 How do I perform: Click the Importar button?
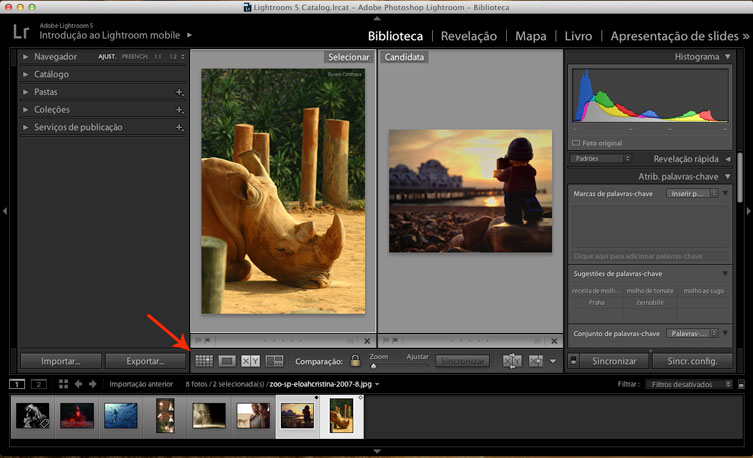(58, 361)
